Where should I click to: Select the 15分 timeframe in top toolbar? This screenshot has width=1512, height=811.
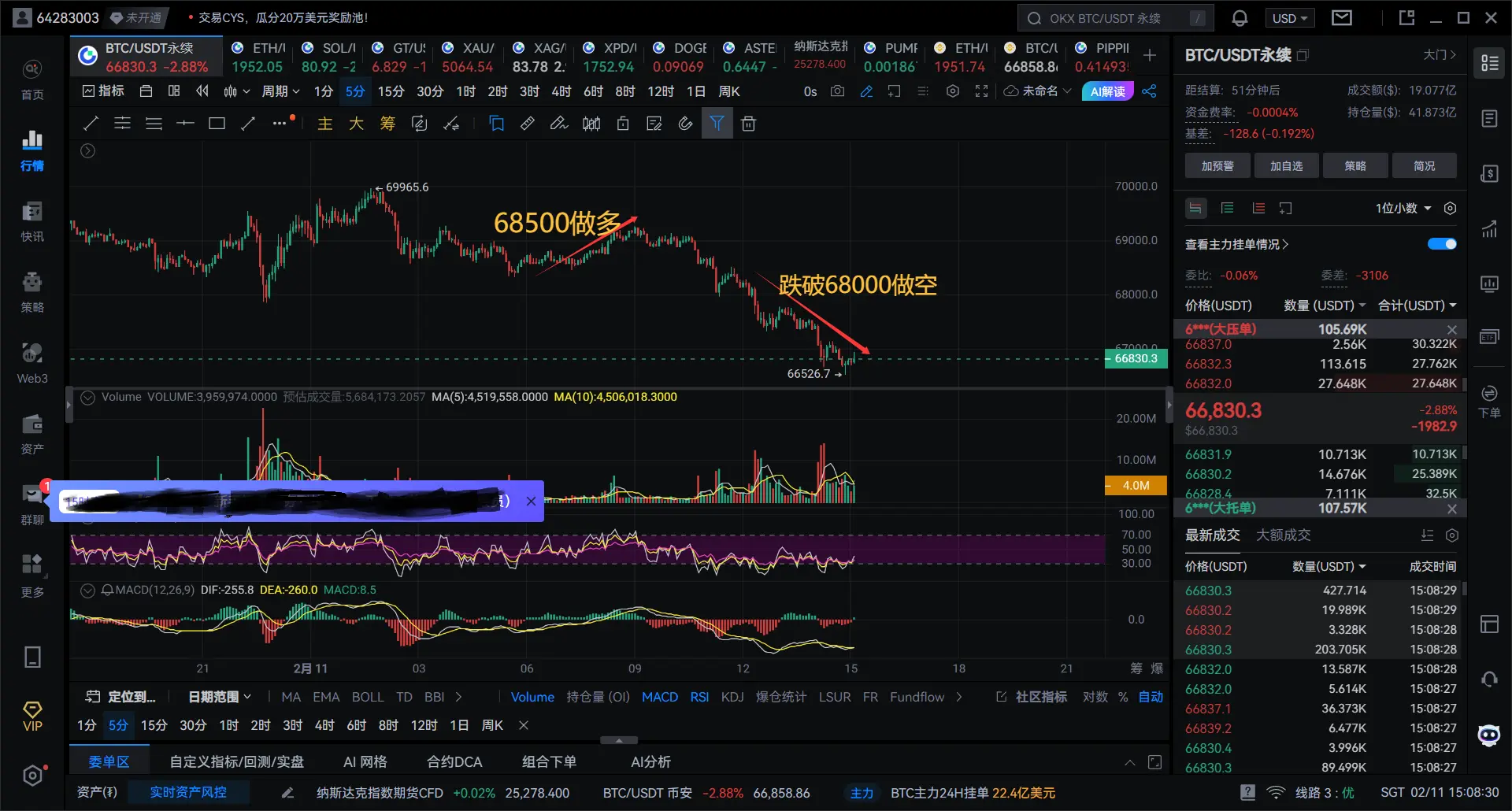(391, 91)
